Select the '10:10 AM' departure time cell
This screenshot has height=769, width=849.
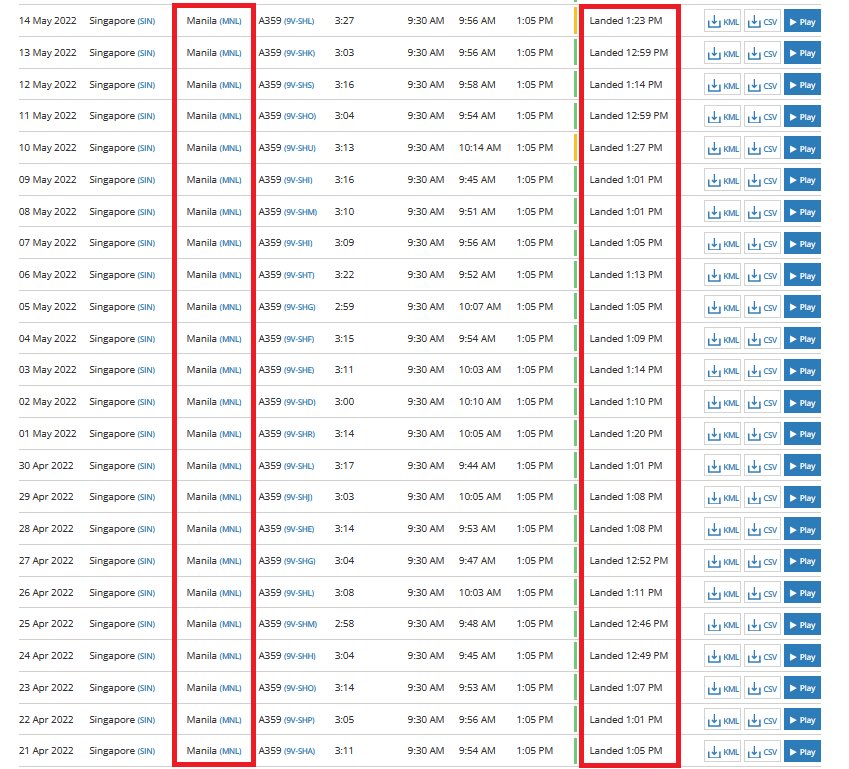coord(480,401)
